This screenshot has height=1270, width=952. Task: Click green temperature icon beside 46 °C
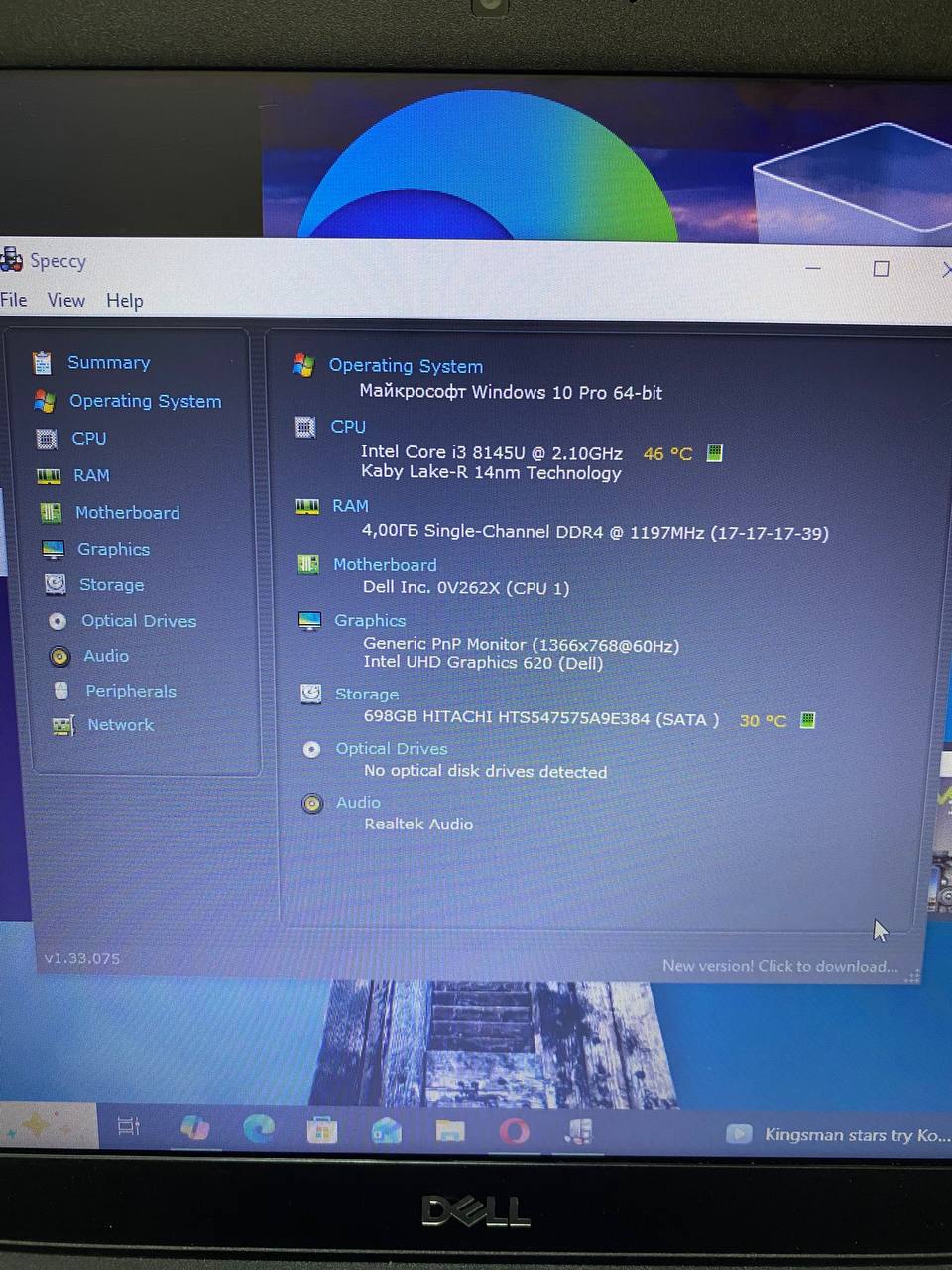click(x=714, y=452)
